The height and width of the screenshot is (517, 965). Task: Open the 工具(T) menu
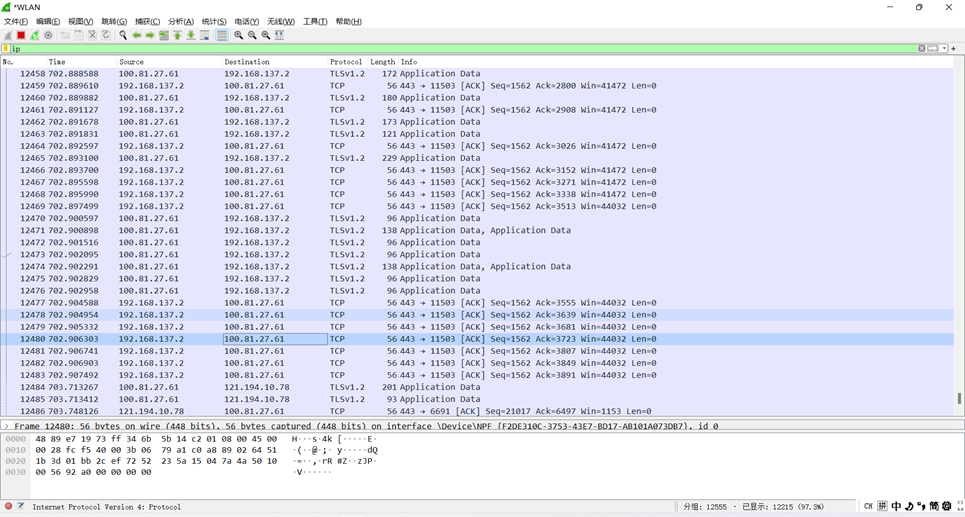coord(315,22)
